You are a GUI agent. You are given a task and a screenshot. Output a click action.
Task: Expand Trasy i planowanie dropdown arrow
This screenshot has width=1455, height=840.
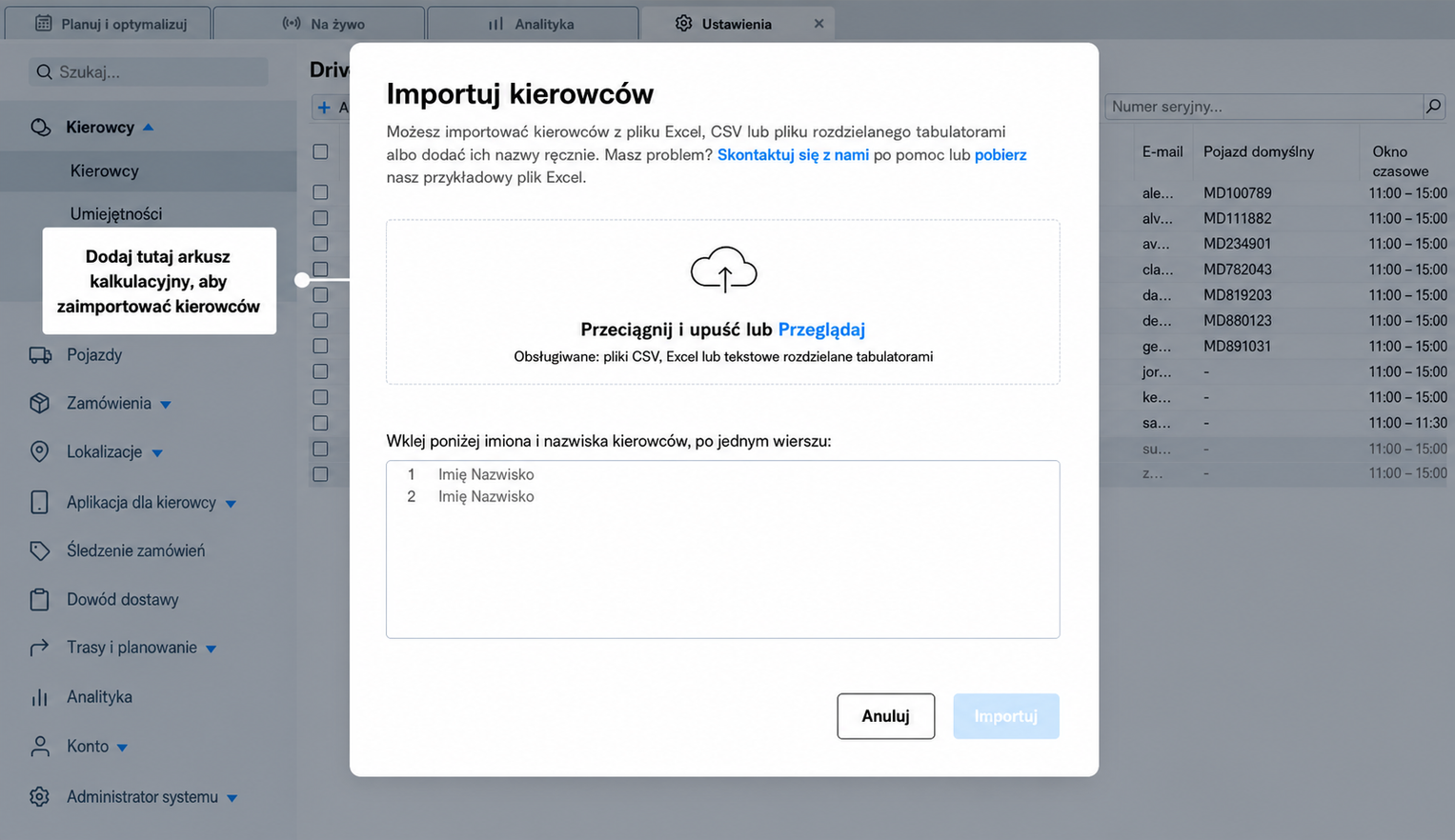[212, 650]
